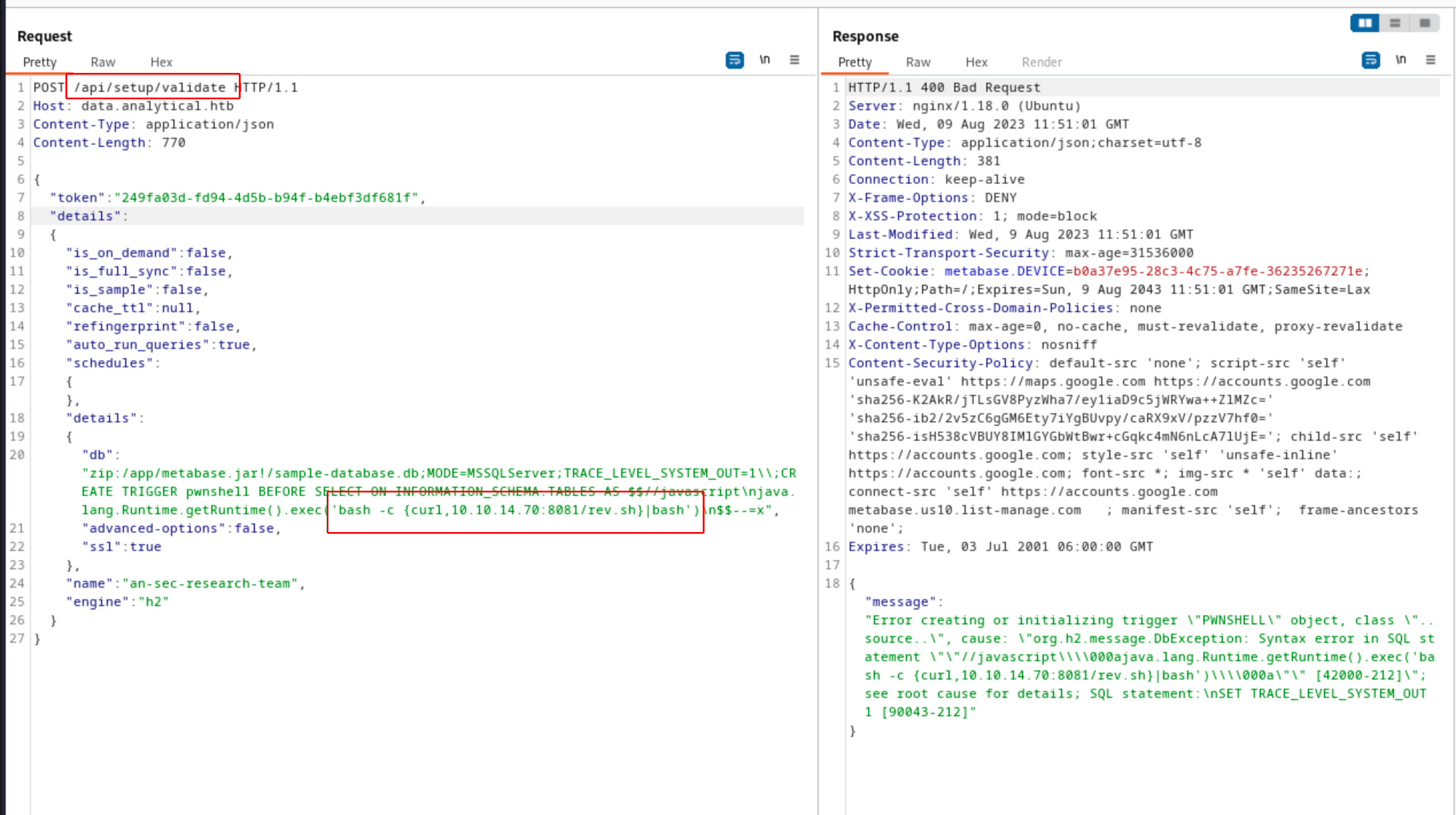Image resolution: width=1456 pixels, height=815 pixels.
Task: Open Response Render tab
Action: tap(1041, 62)
